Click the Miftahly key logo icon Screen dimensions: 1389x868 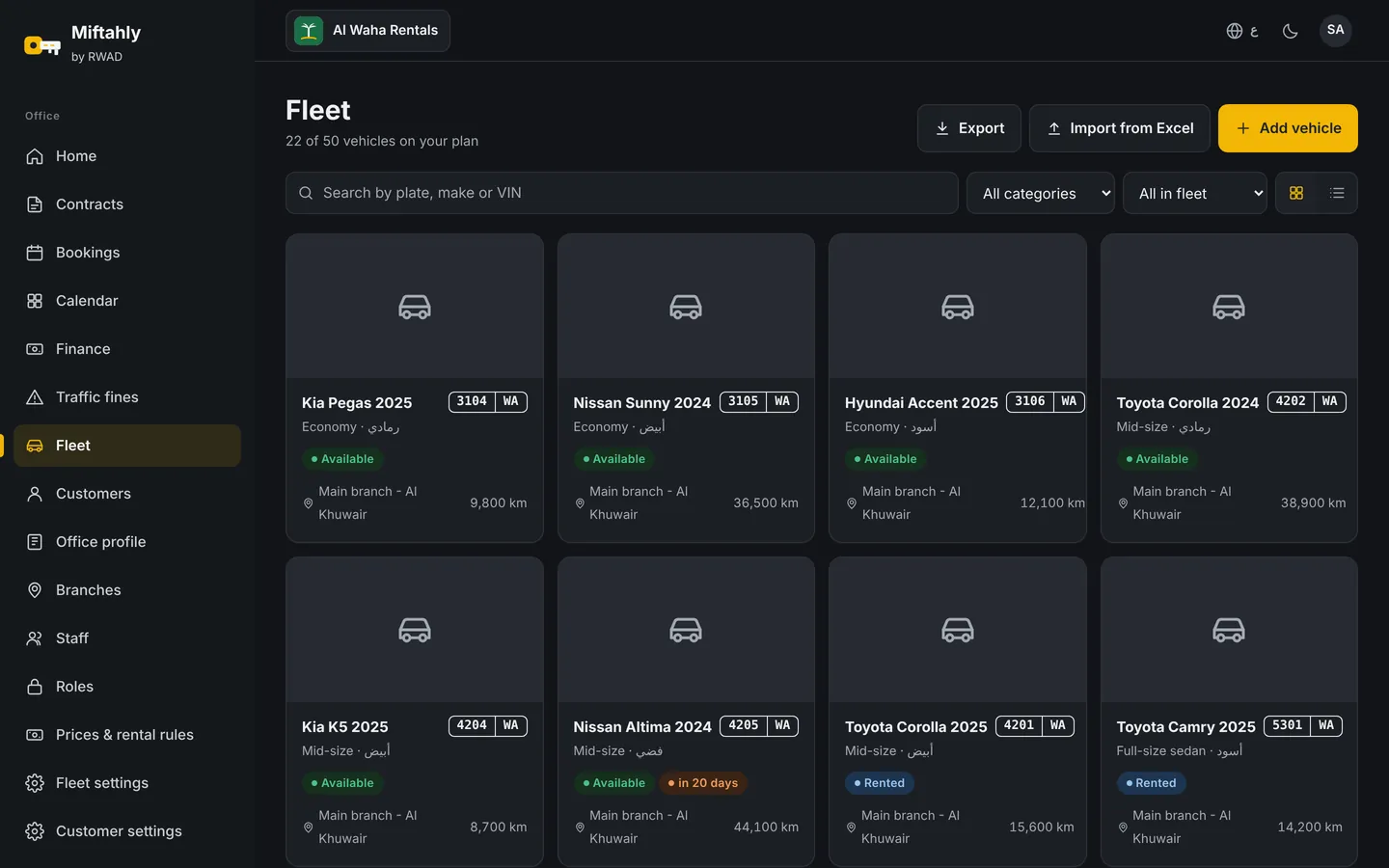pyautogui.click(x=42, y=44)
